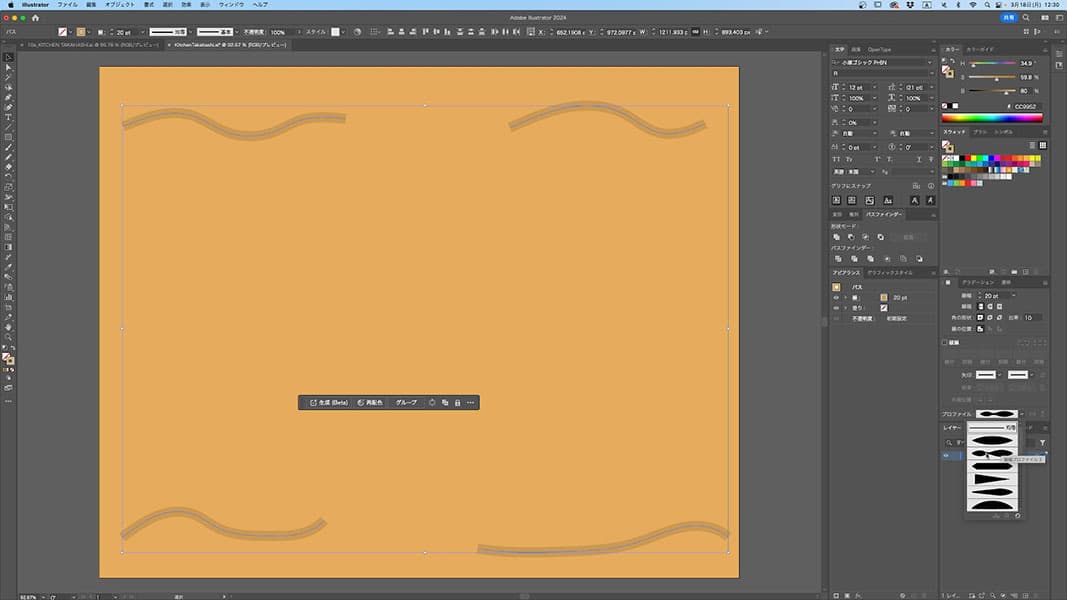Open more options in the floating taskbar
1067x600 pixels.
pyautogui.click(x=470, y=402)
